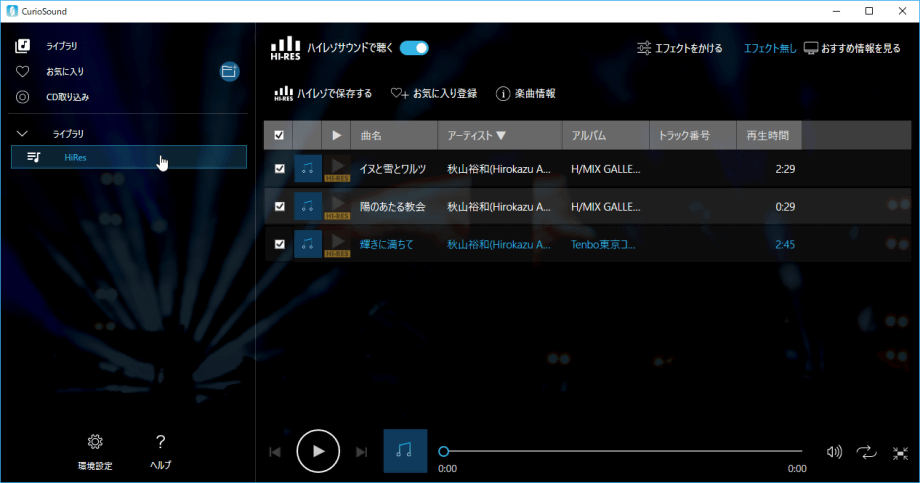Click the large play button
The width and height of the screenshot is (920, 483).
(x=318, y=451)
